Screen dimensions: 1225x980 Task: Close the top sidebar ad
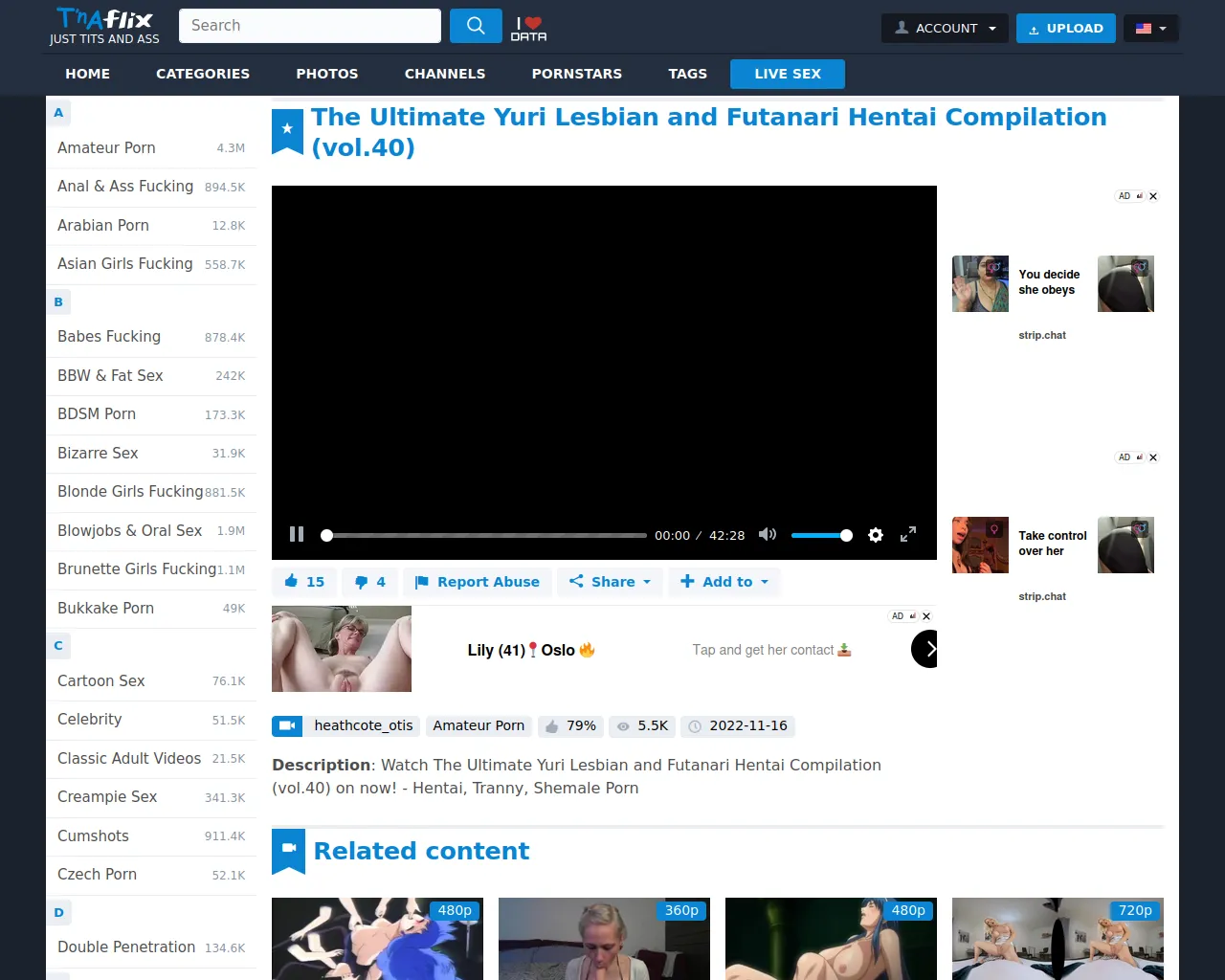pyautogui.click(x=1153, y=196)
